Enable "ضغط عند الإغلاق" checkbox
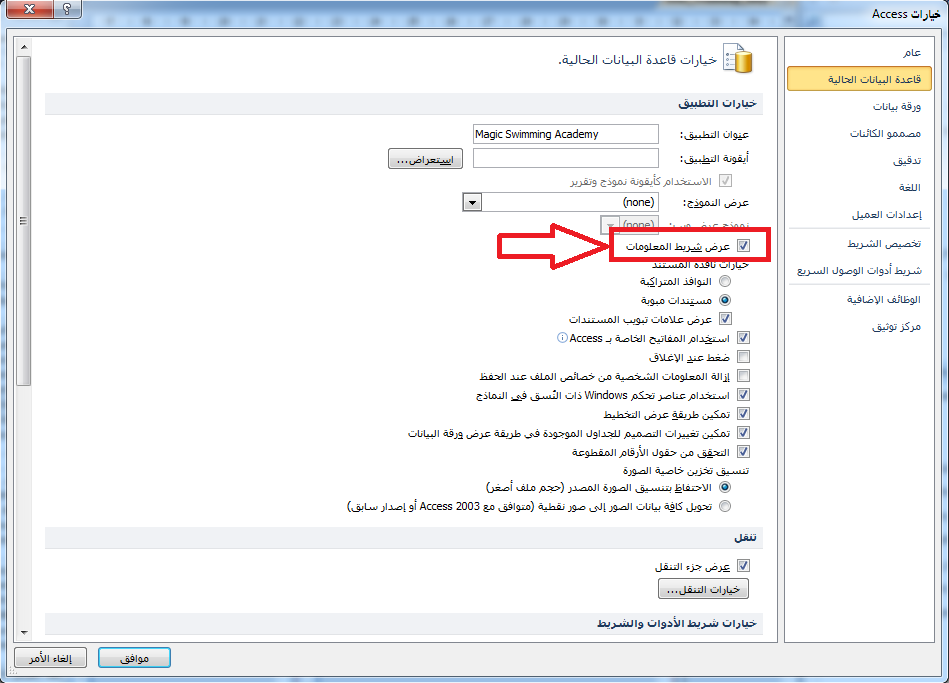949x683 pixels. 743,357
